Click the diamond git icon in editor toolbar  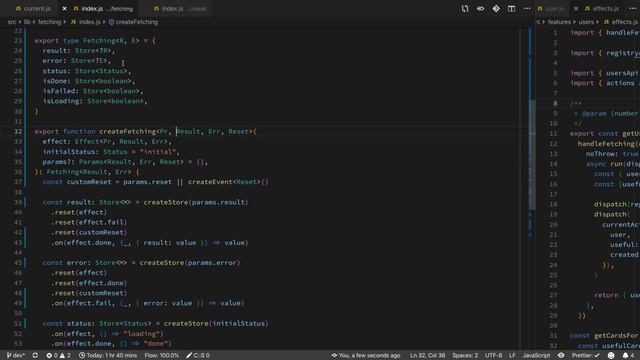point(496,9)
